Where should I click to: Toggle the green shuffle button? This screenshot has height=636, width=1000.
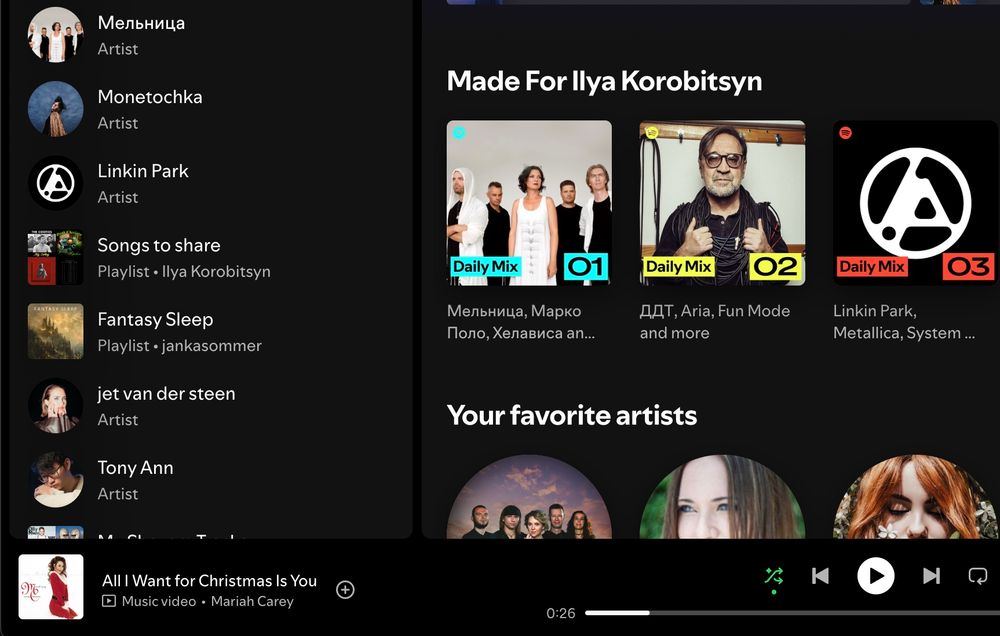(774, 576)
